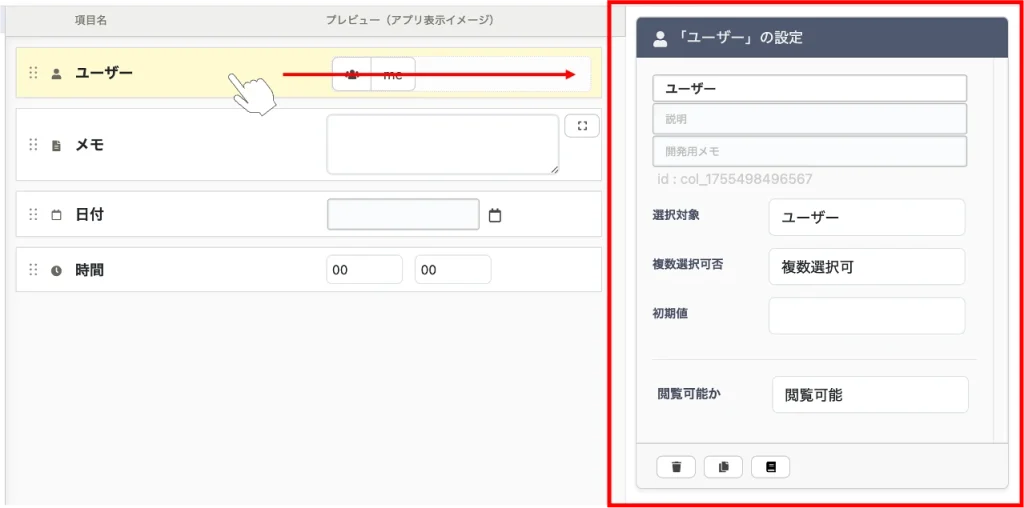Click the person icon beside ユーザー
The image size is (1024, 508).
[56, 74]
